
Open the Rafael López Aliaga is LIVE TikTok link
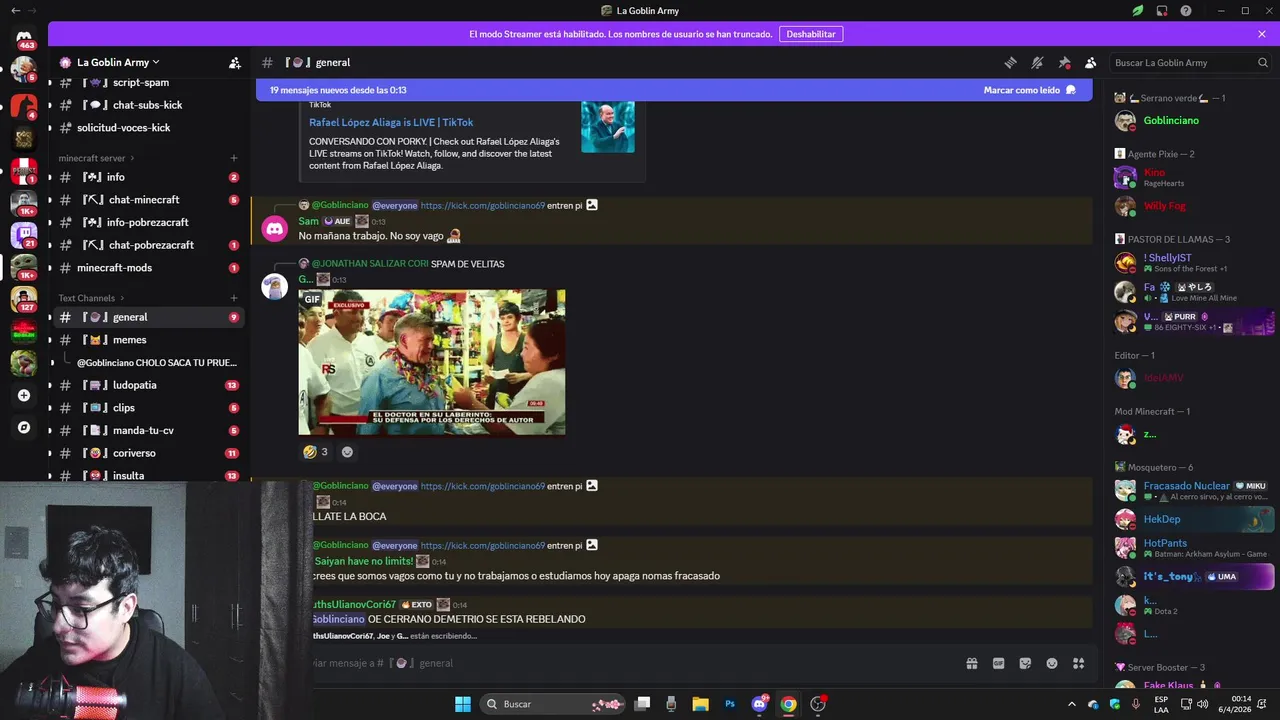point(391,122)
